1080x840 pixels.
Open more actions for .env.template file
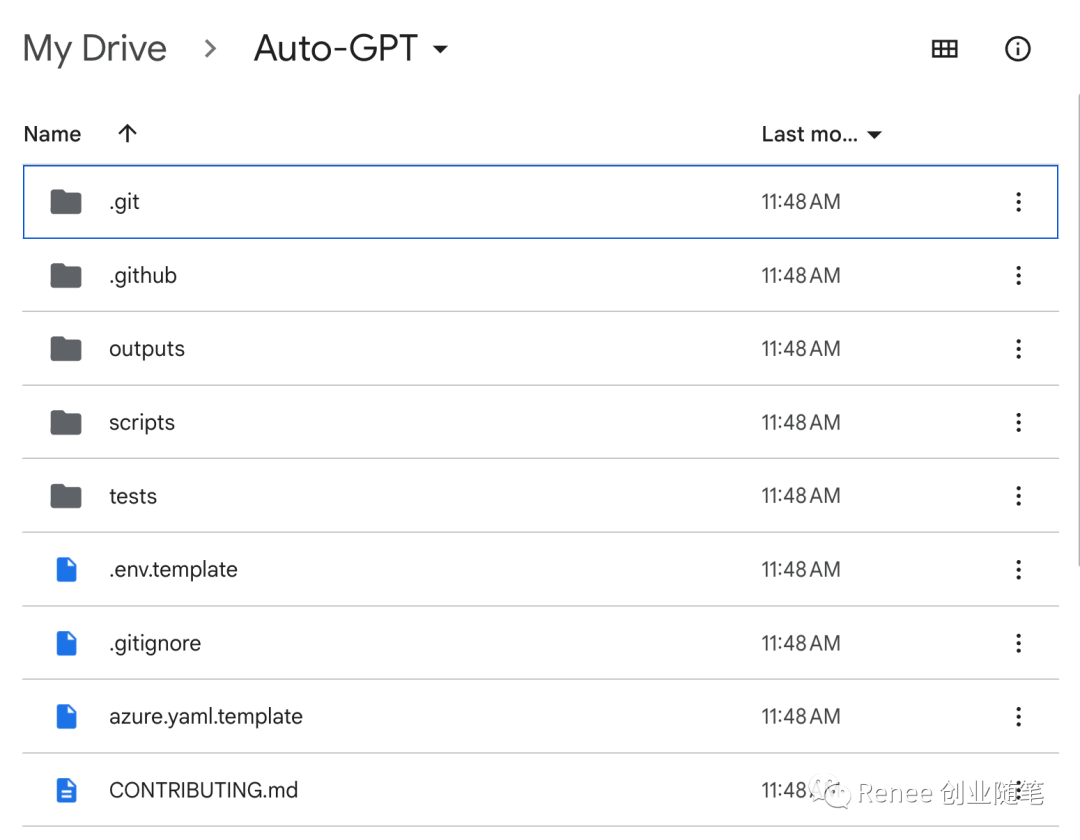[1018, 569]
